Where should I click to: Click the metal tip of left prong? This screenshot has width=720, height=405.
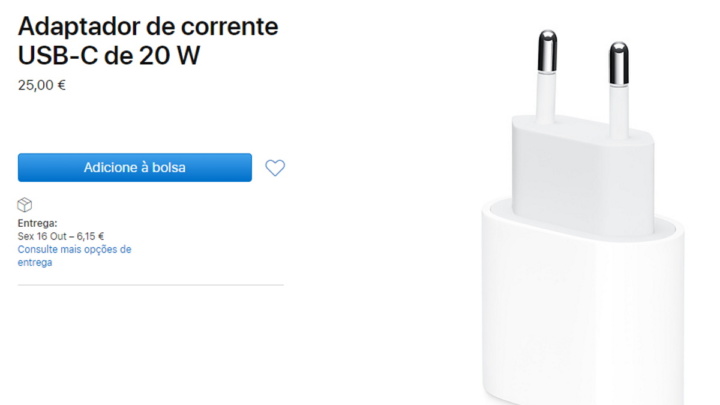pyautogui.click(x=547, y=51)
